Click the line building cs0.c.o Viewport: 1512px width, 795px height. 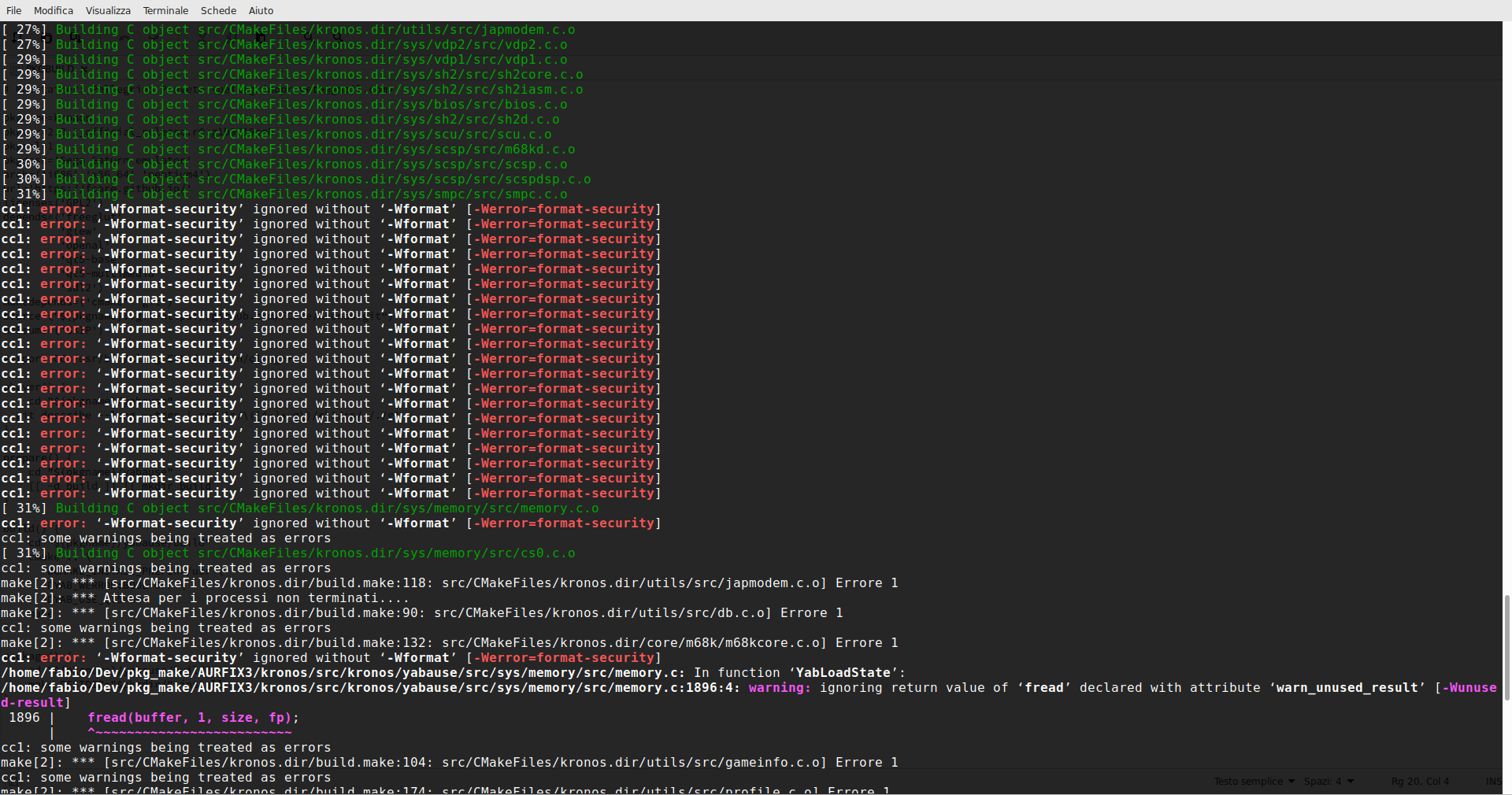click(x=288, y=553)
